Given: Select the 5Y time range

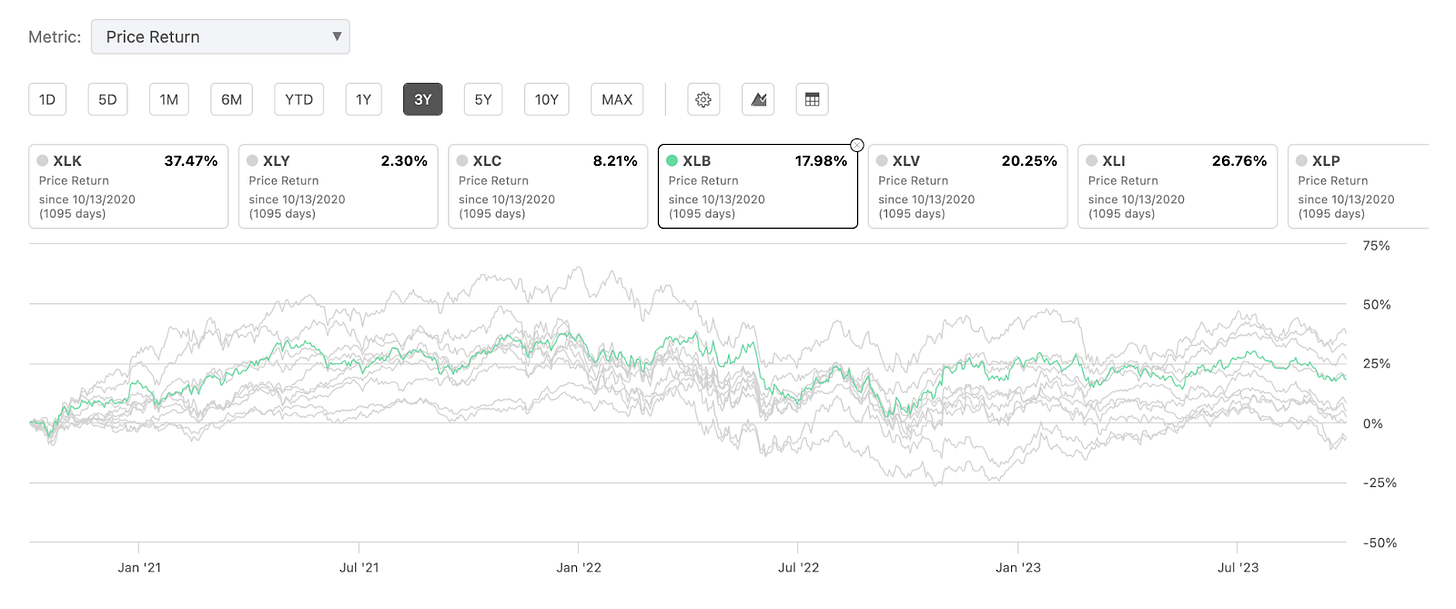Looking at the screenshot, I should (483, 99).
